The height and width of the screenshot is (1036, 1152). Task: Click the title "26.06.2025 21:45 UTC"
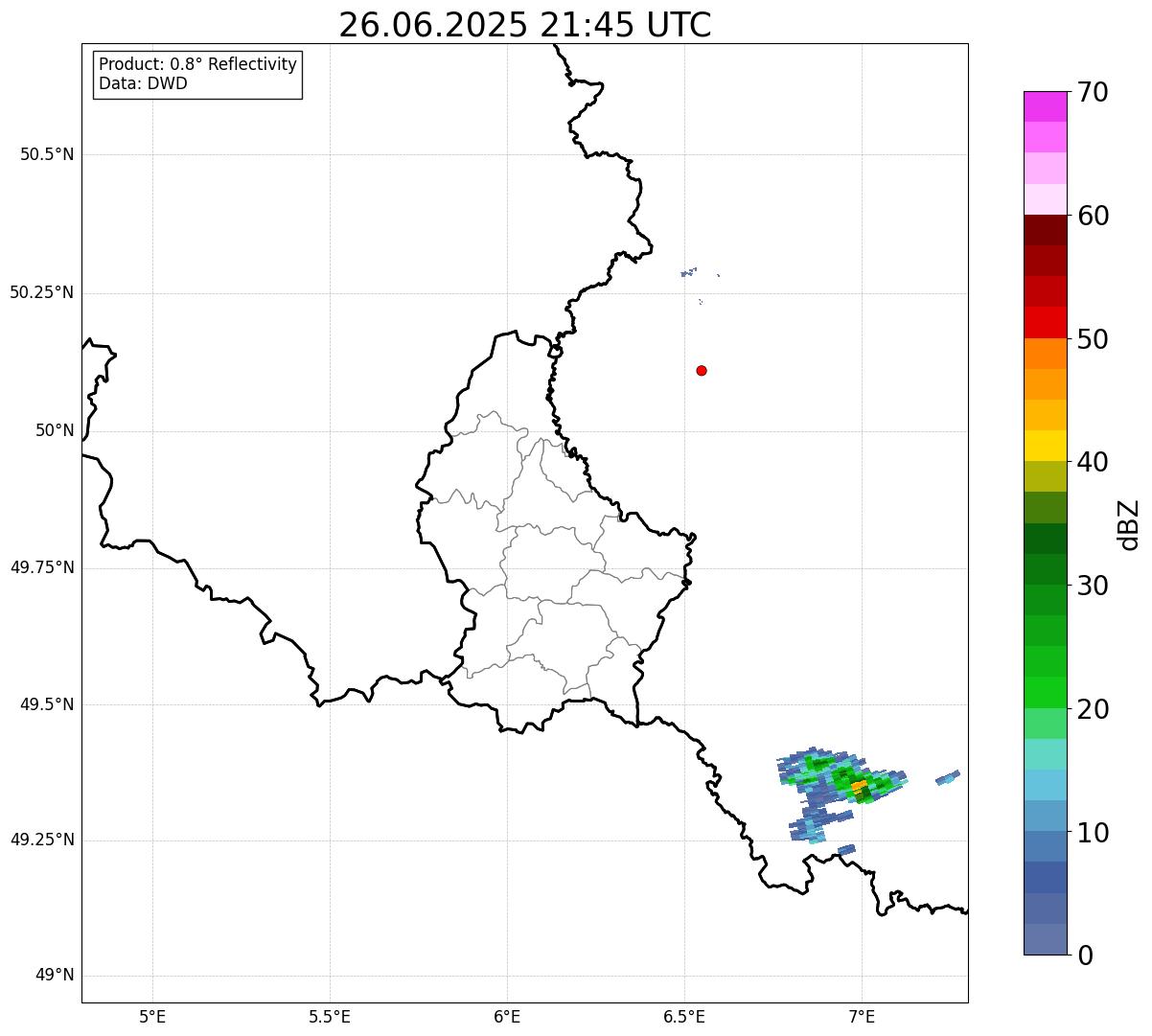pyautogui.click(x=525, y=25)
